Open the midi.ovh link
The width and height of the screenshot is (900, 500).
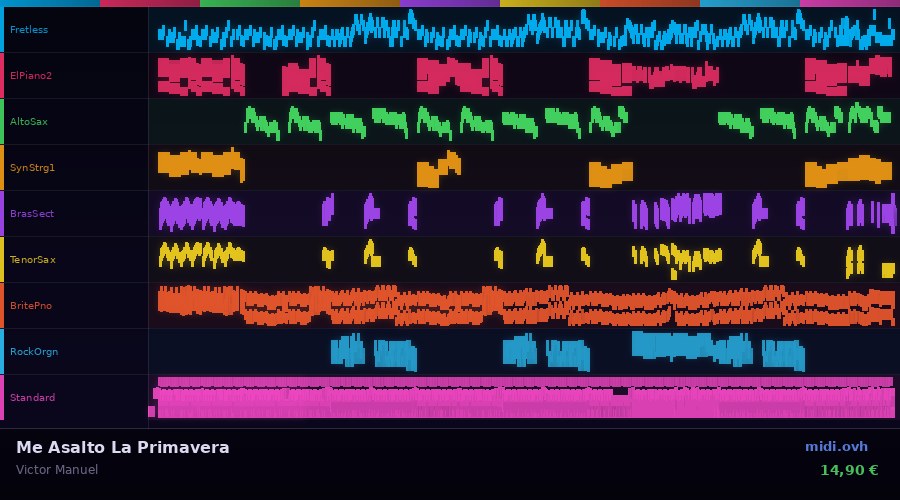click(836, 447)
